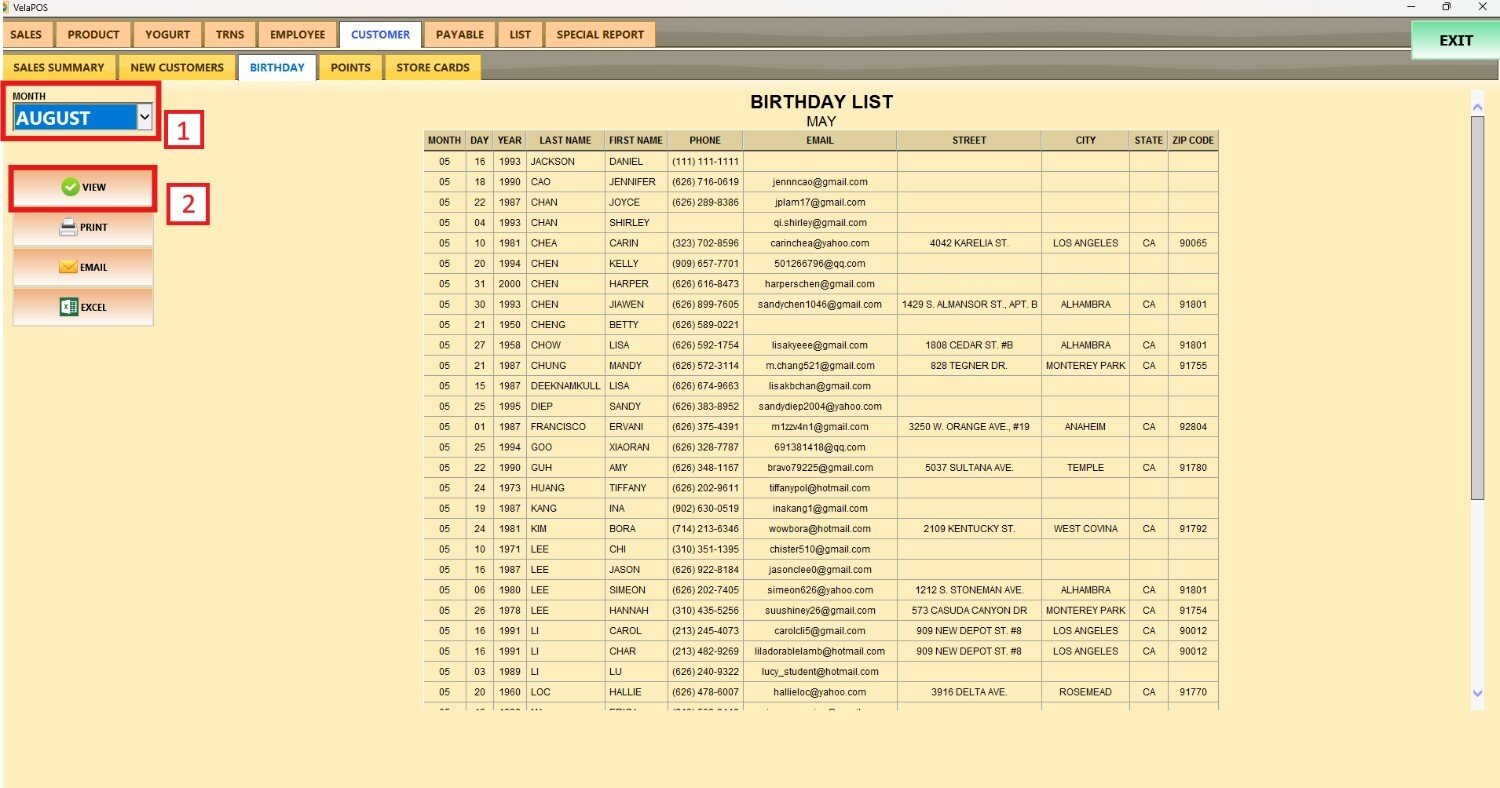This screenshot has height=788, width=1500.
Task: Click the scroll down arrow of the list
Action: point(1477,693)
